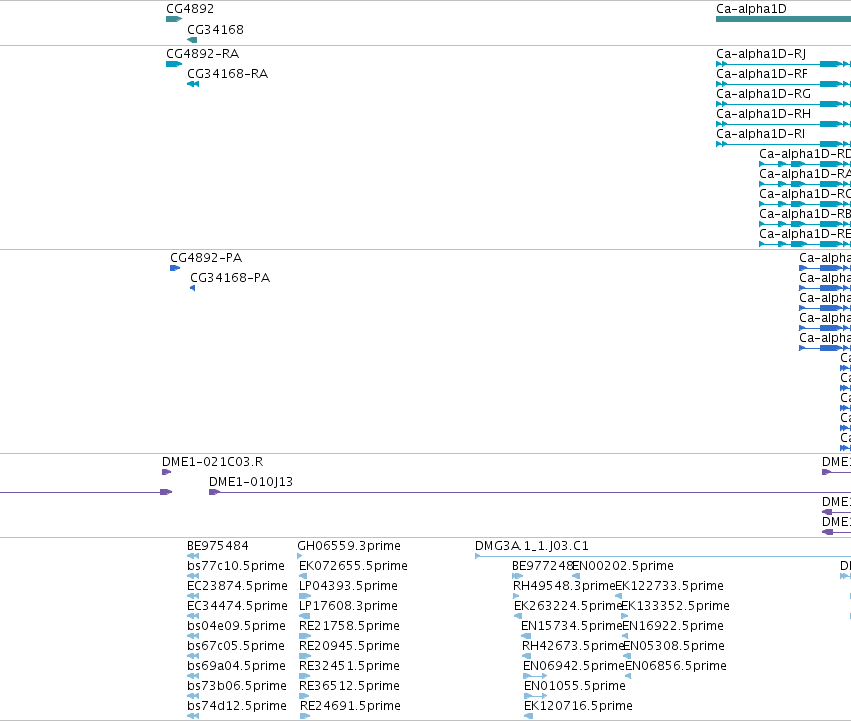
Task: Click EST LP17608.3prime
Action: [348, 606]
